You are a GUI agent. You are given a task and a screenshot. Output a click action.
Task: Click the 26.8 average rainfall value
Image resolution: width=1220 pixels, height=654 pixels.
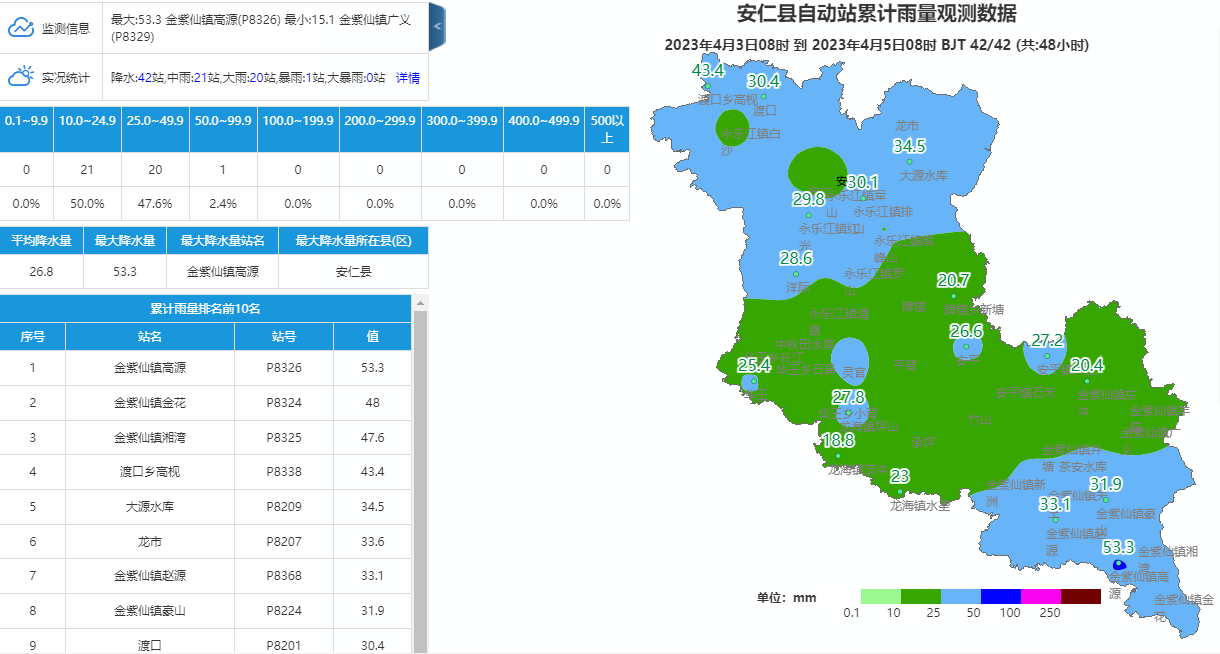[x=41, y=272]
